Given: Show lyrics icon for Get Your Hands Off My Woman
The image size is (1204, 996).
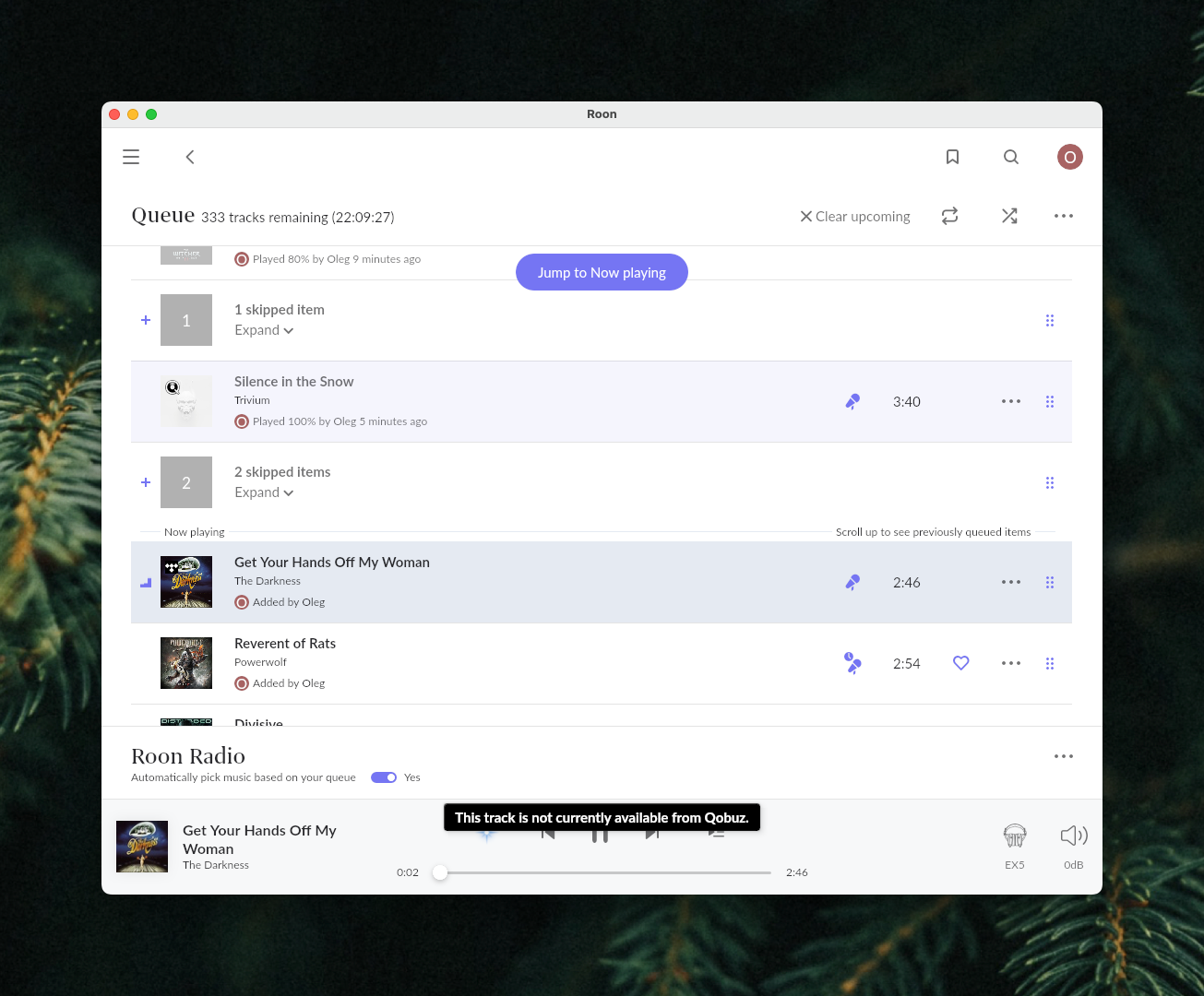Looking at the screenshot, I should pyautogui.click(x=852, y=583).
